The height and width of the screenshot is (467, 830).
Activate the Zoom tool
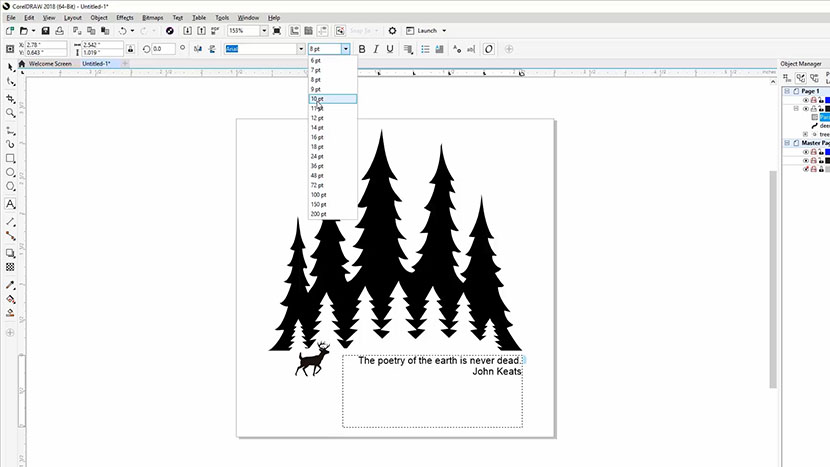tap(11, 113)
